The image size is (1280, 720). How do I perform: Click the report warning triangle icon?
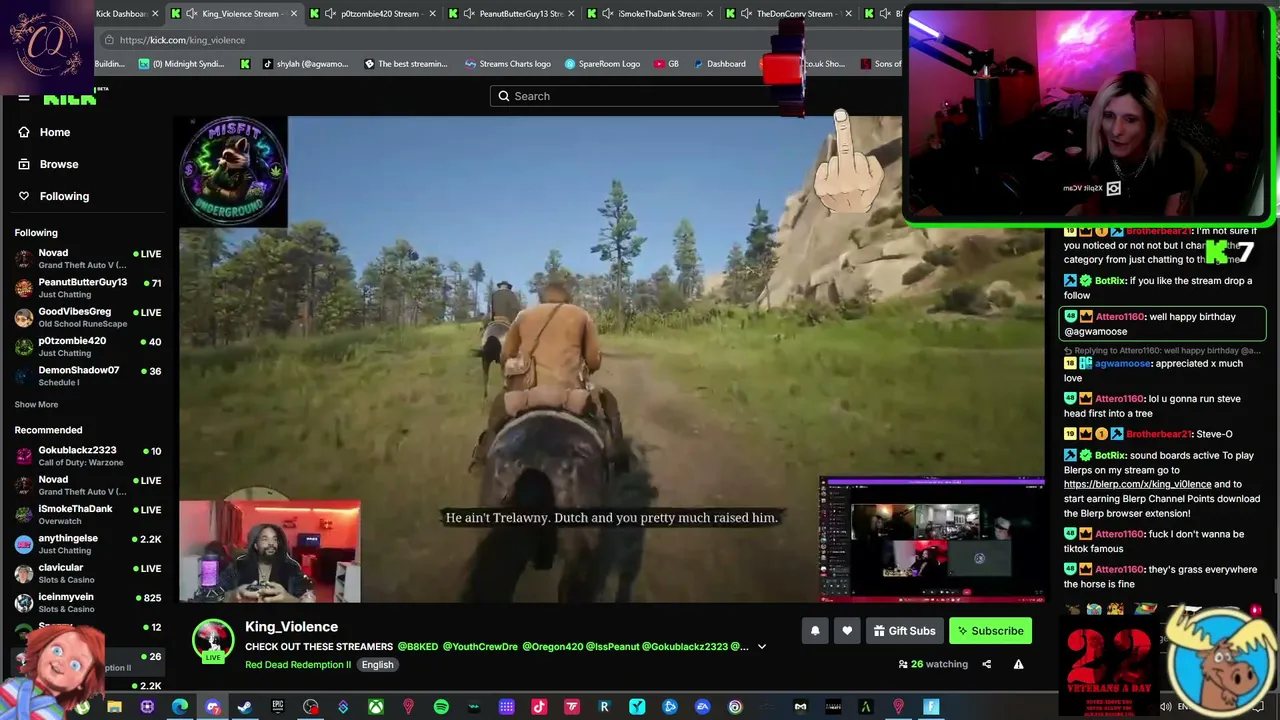tap(1018, 664)
